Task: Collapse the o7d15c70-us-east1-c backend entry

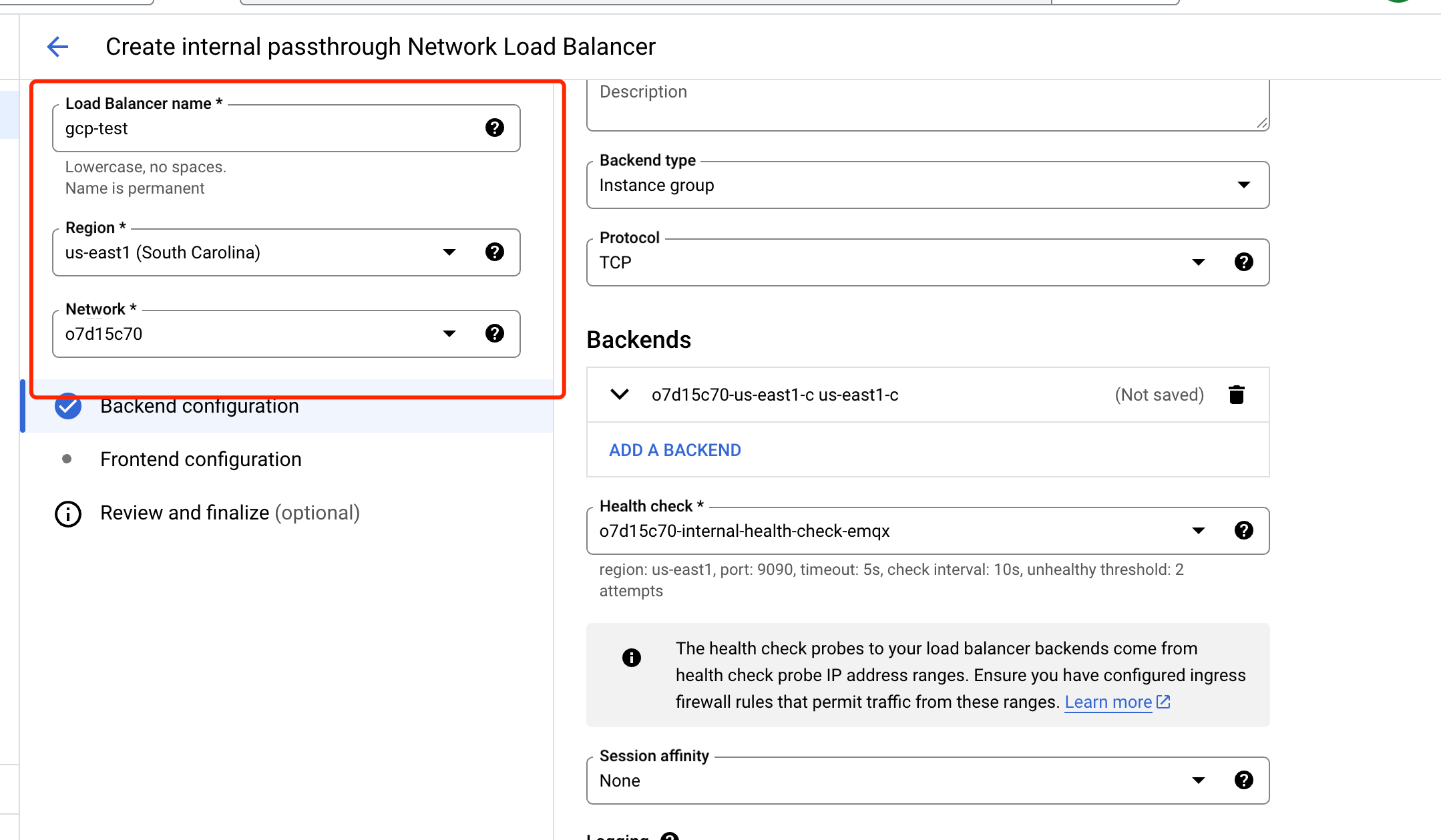Action: pos(619,395)
